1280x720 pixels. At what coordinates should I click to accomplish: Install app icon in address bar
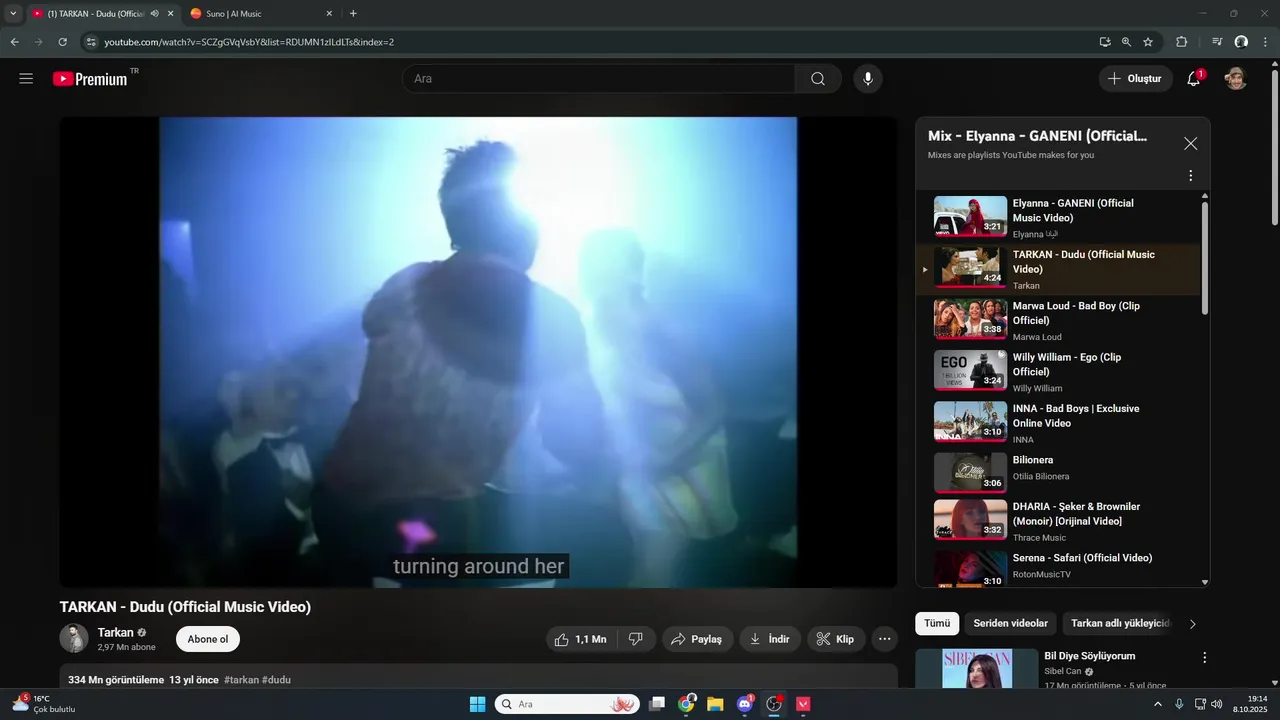click(1104, 42)
